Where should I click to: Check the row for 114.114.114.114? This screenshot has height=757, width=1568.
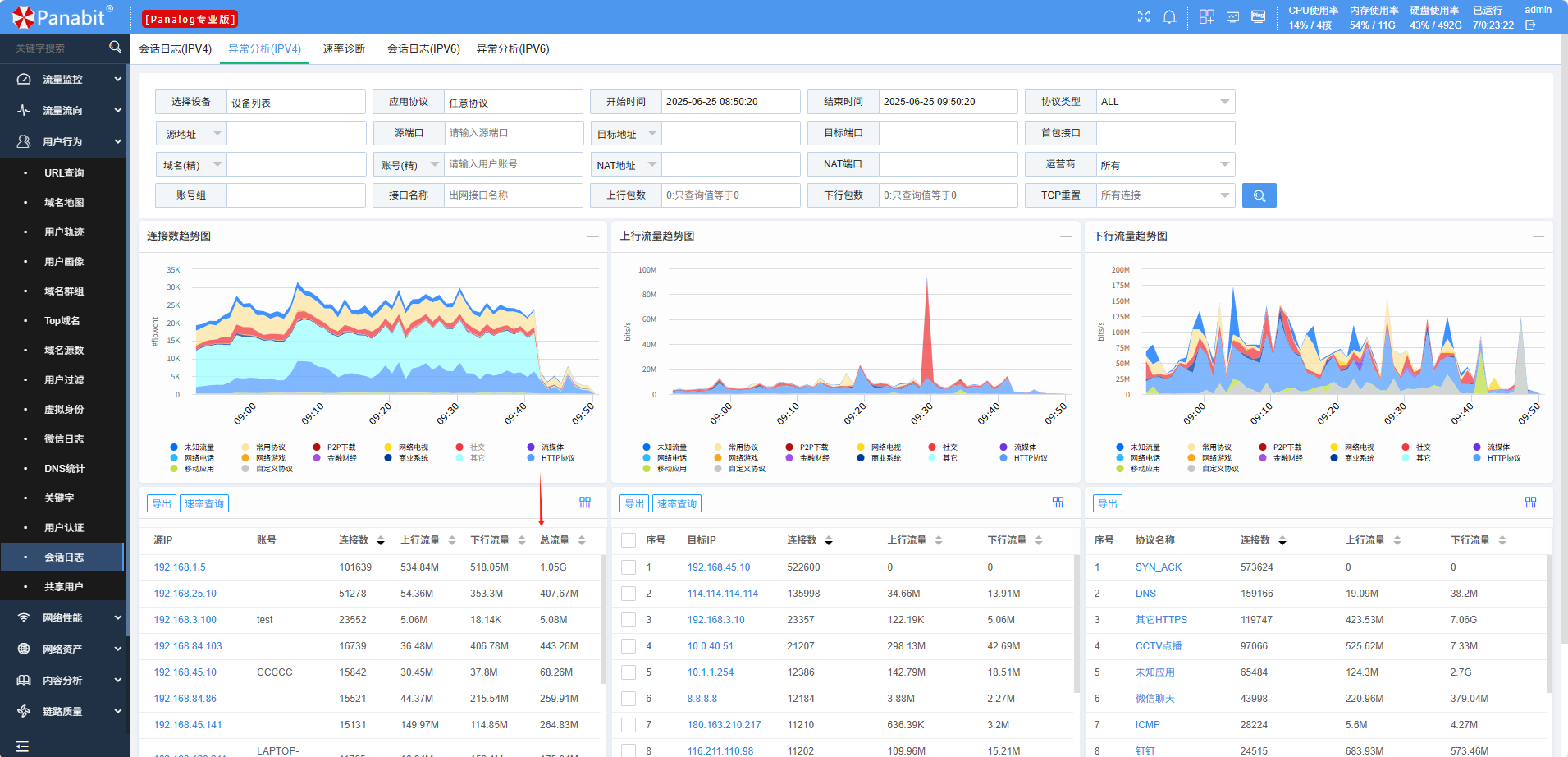[x=629, y=594]
